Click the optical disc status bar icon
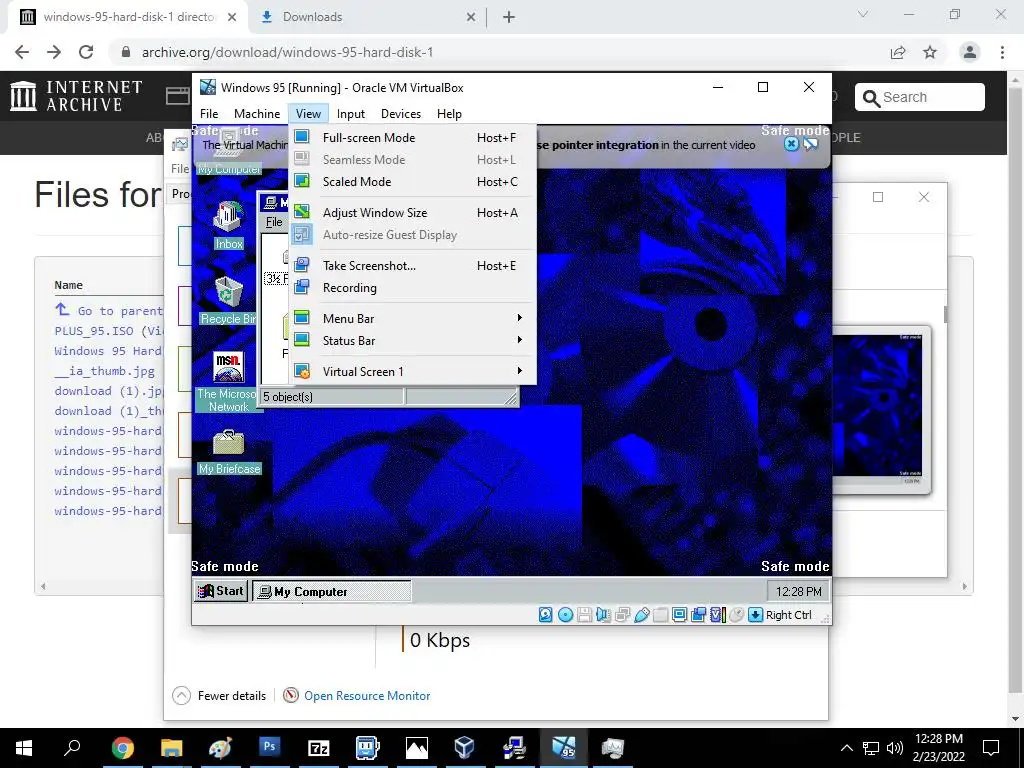The image size is (1024, 768). pyautogui.click(x=566, y=615)
